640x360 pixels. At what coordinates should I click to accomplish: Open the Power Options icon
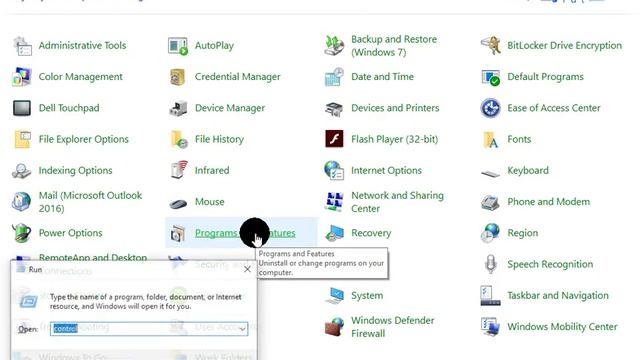(22, 233)
